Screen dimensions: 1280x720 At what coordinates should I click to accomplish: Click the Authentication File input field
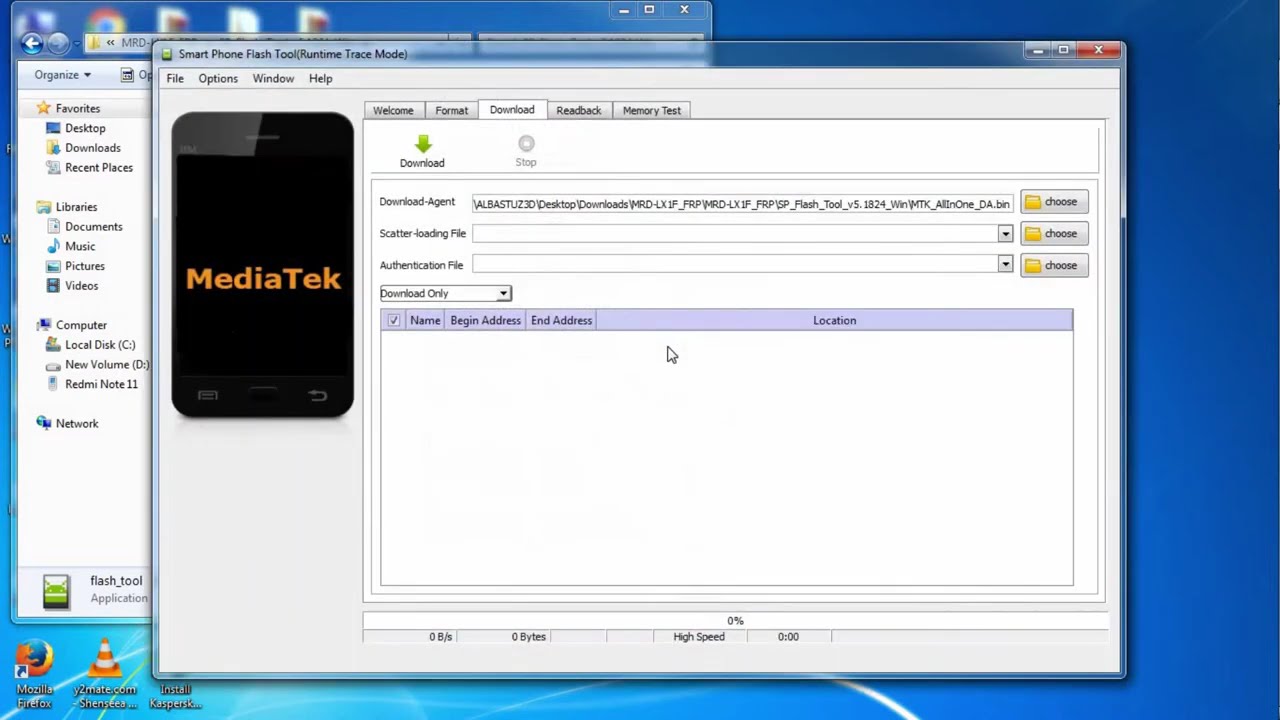point(735,265)
